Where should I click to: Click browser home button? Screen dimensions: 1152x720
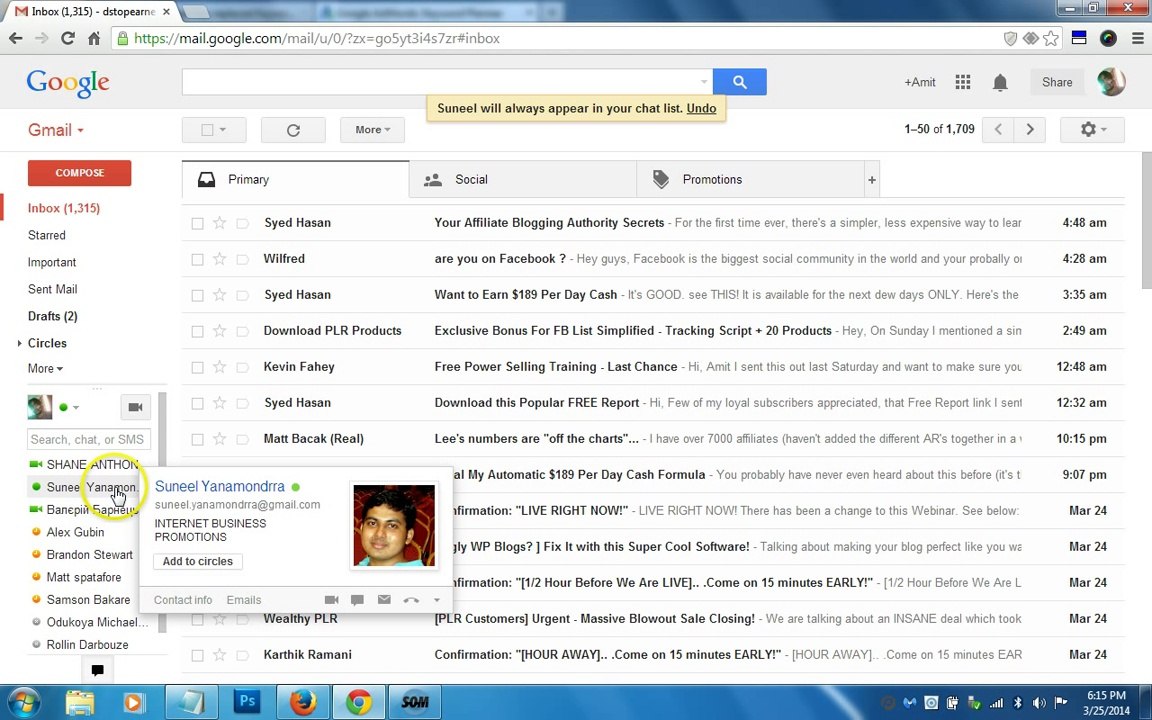tap(94, 38)
